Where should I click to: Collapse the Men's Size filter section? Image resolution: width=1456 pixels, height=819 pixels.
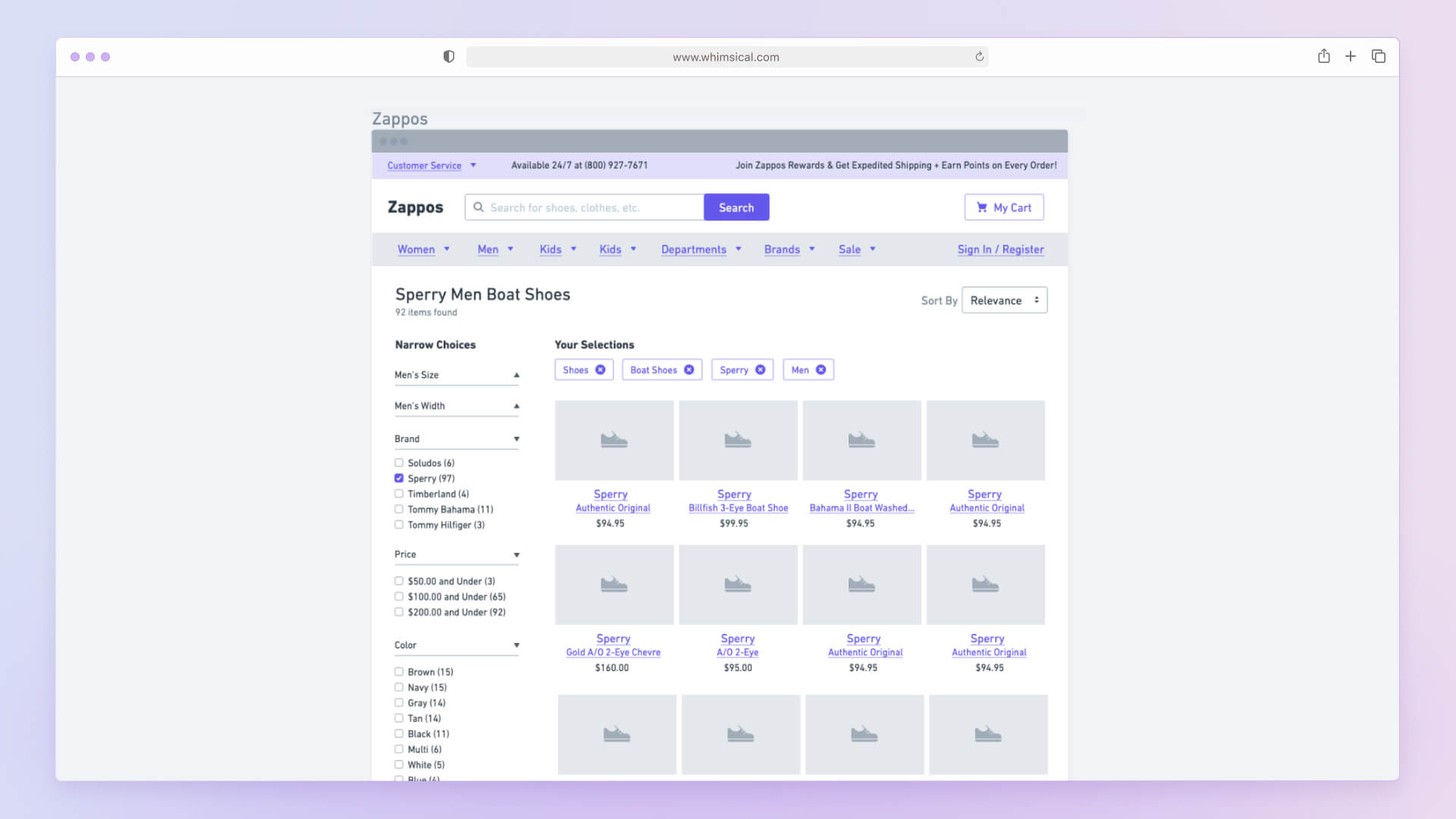click(516, 375)
